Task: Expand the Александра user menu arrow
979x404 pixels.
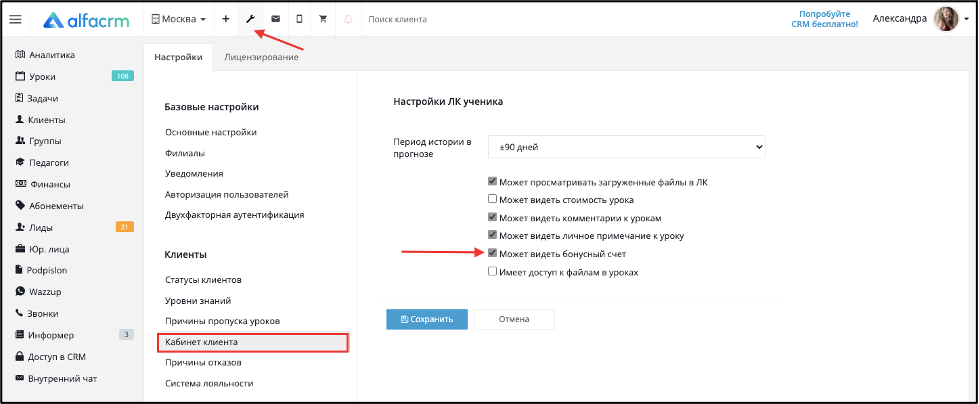Action: coord(965,20)
